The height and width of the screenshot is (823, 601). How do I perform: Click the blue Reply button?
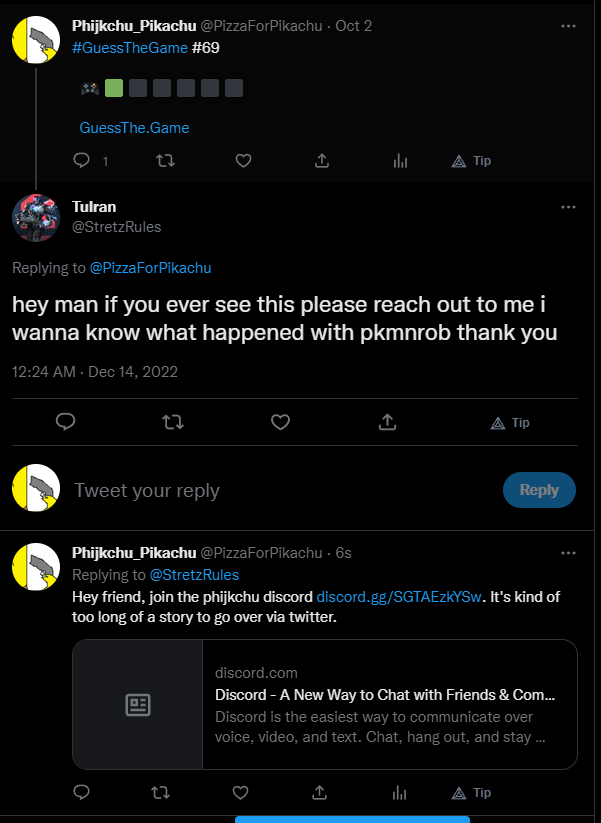coord(539,490)
